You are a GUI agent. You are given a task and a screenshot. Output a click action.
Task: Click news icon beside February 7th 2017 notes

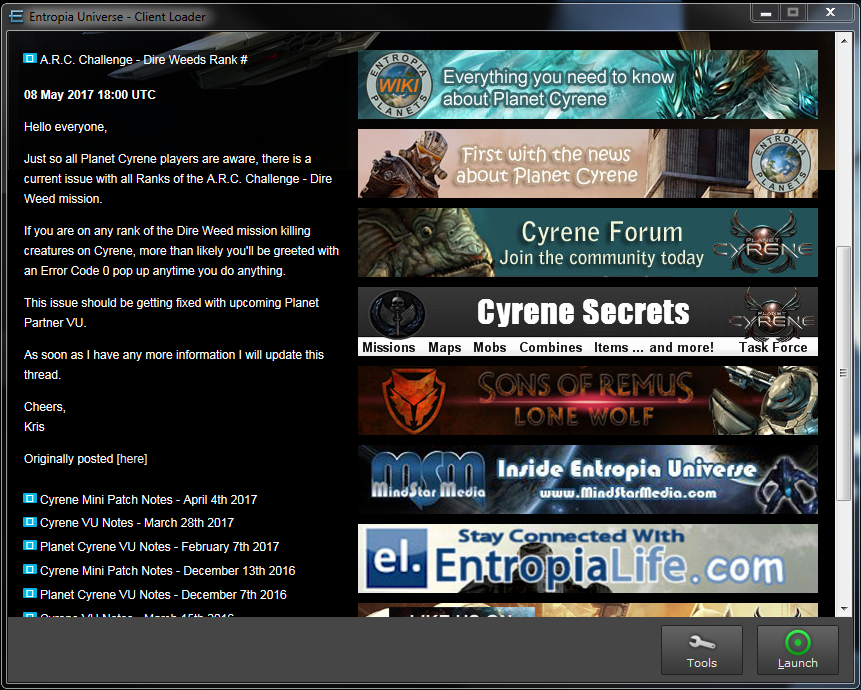coord(30,546)
